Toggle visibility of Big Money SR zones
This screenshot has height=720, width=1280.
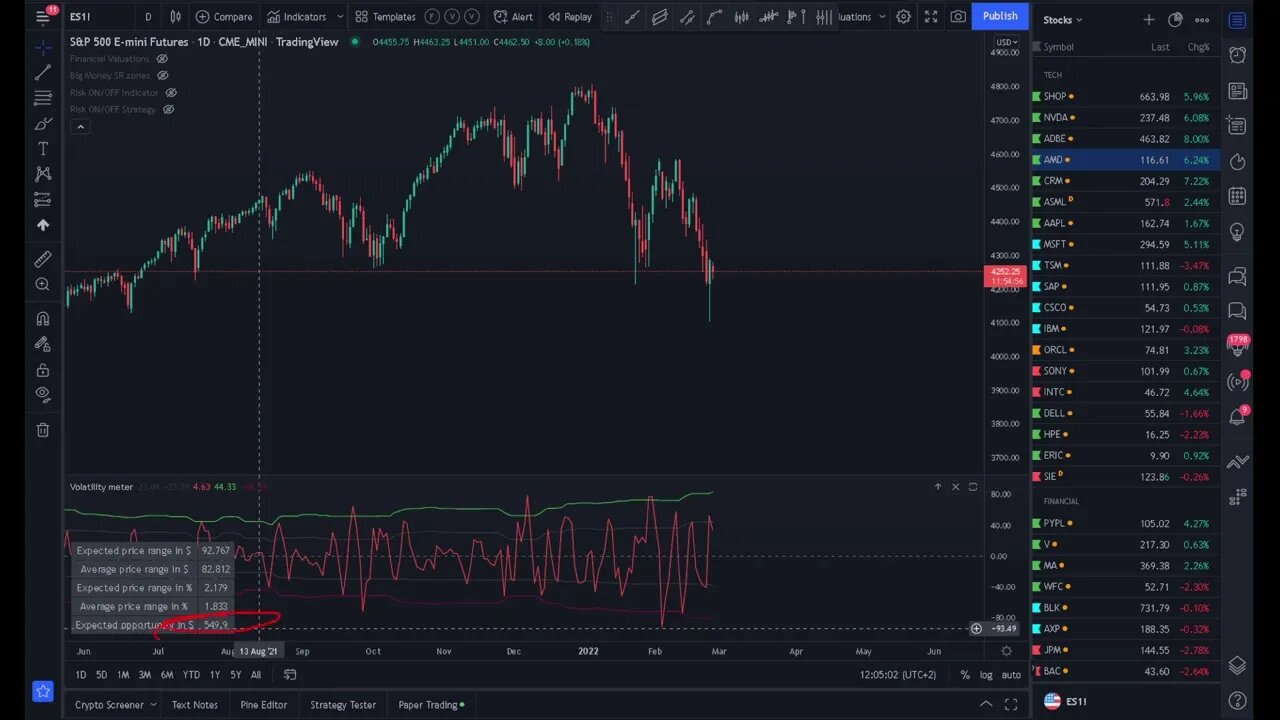[162, 75]
